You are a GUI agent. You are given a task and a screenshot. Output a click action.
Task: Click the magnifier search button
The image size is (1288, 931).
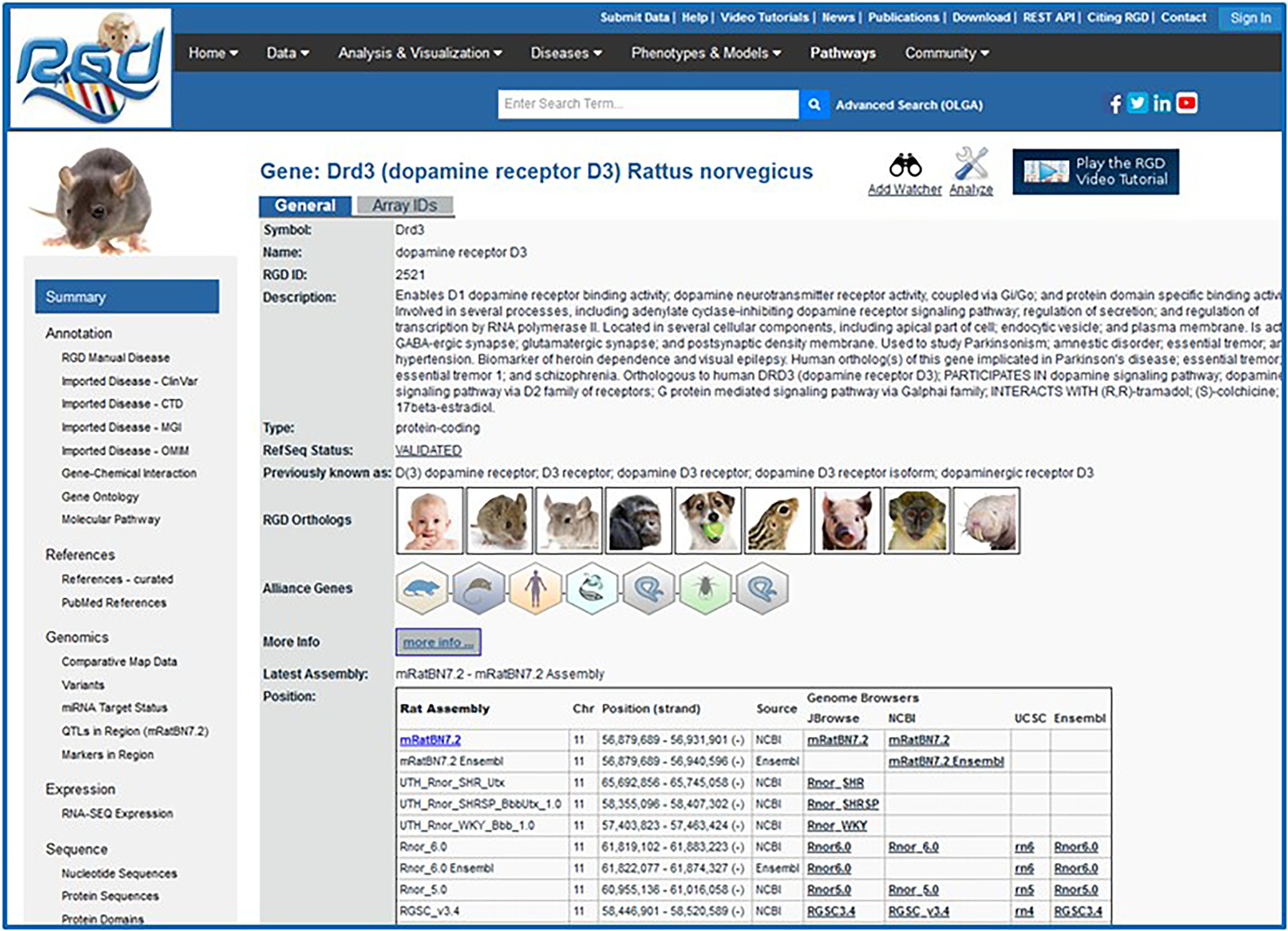814,105
